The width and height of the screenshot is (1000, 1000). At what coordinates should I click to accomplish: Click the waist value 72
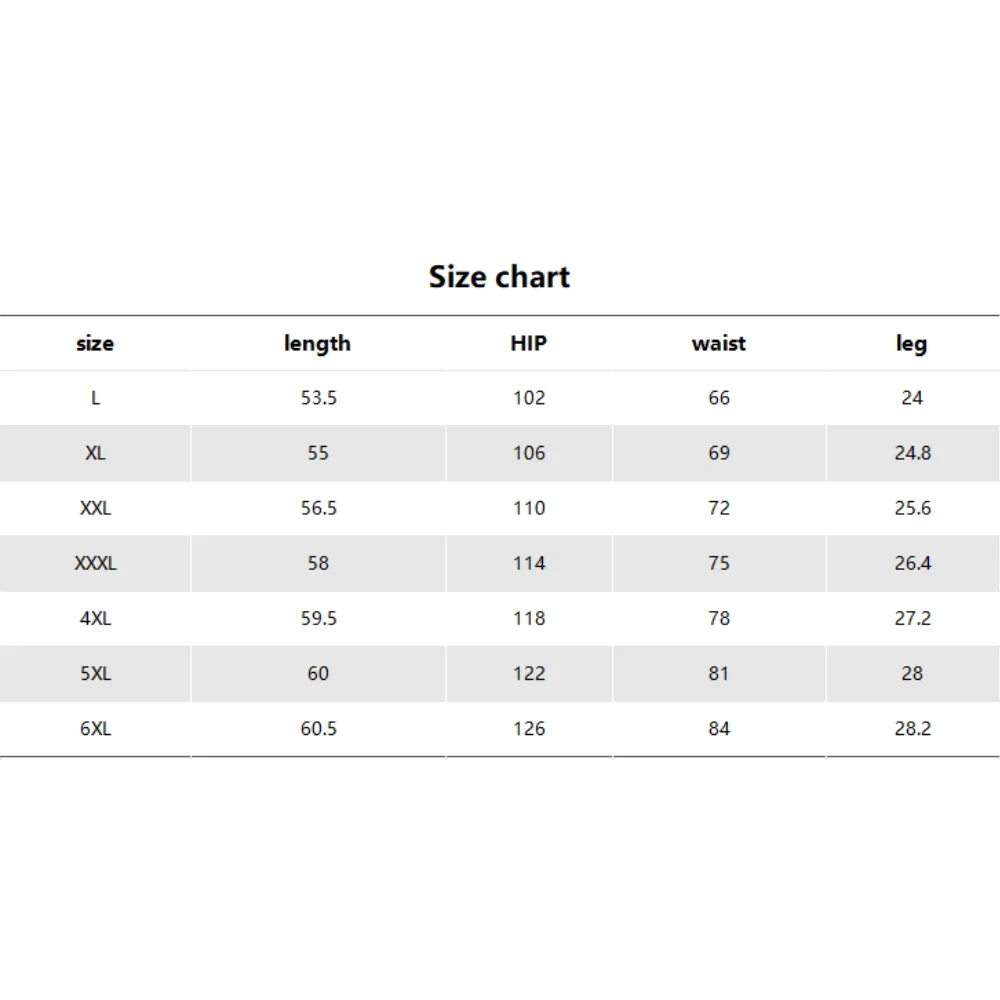point(719,508)
